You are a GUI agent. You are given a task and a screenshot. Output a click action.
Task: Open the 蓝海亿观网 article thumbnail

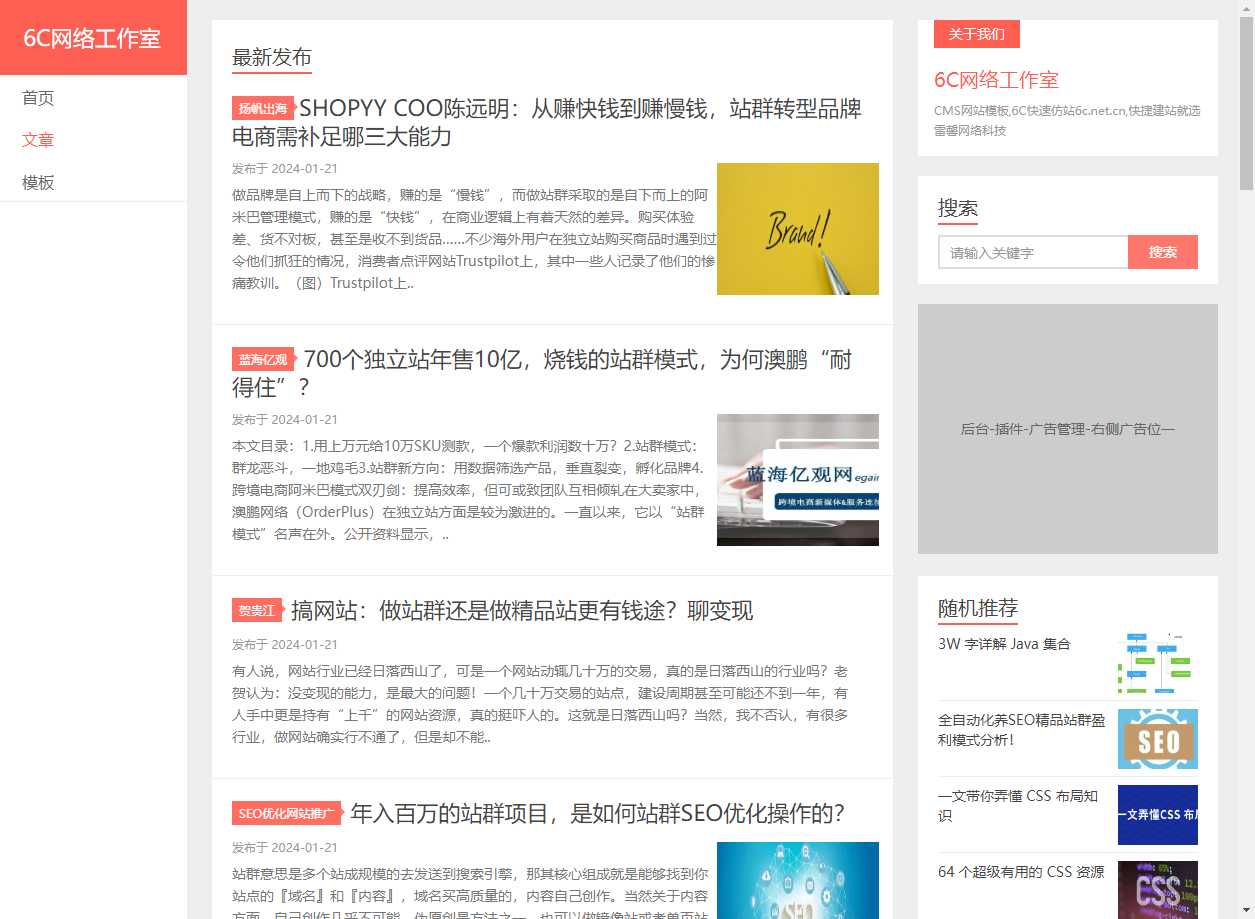pos(798,480)
